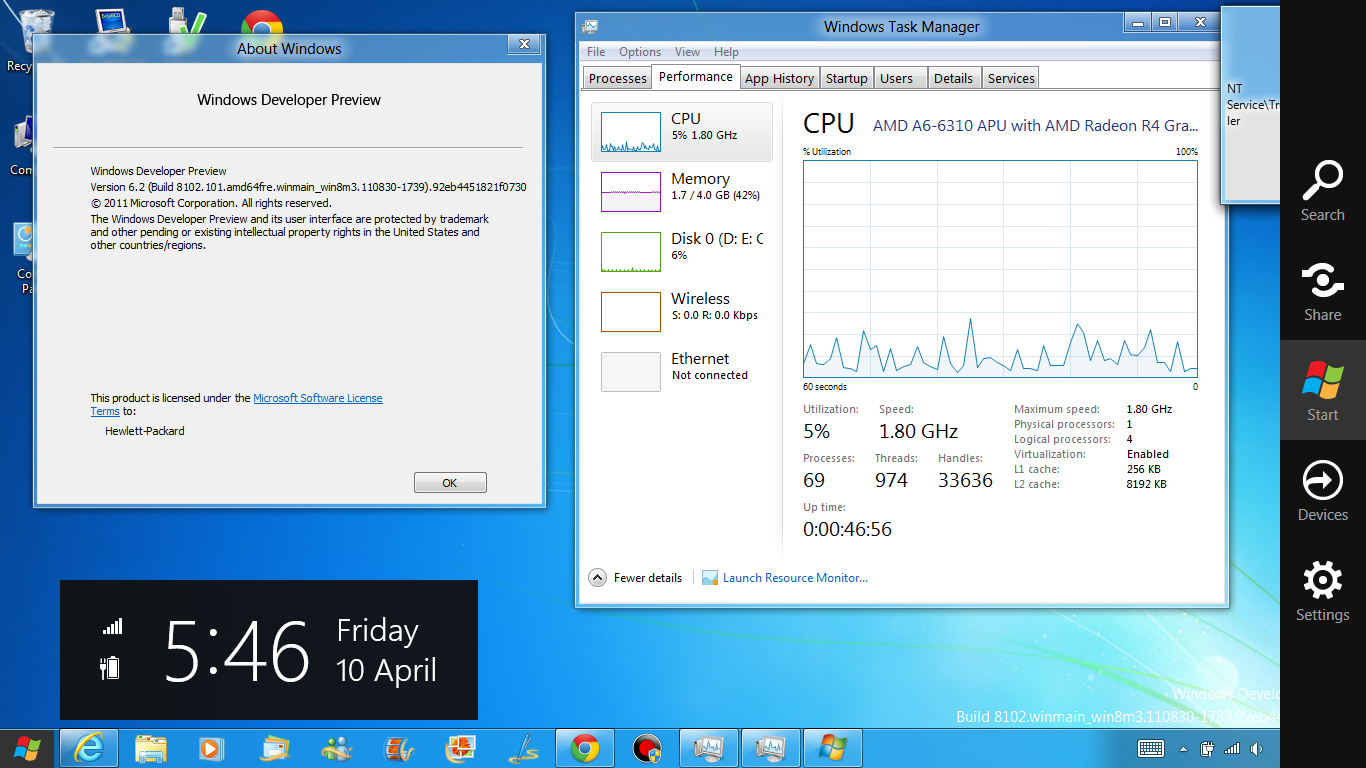This screenshot has height=768, width=1366.
Task: Switch to Google Chrome on the taskbar
Action: (x=585, y=748)
